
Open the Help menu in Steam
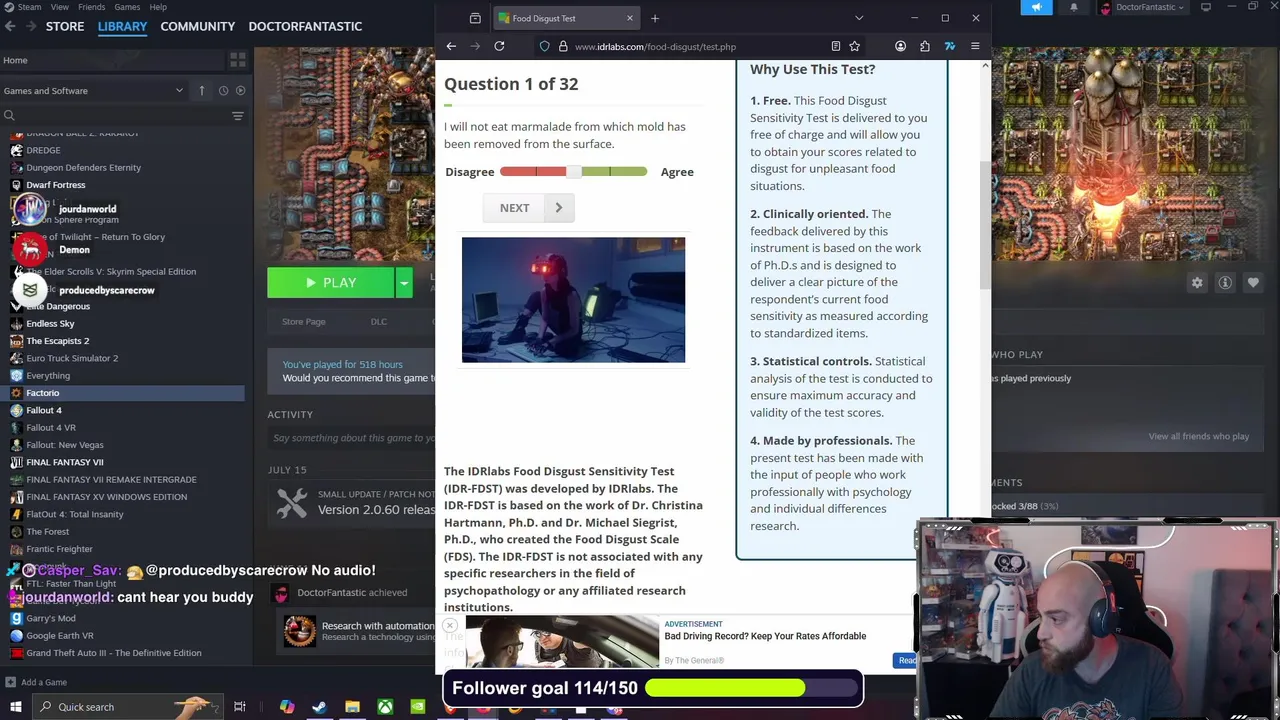coord(158,7)
